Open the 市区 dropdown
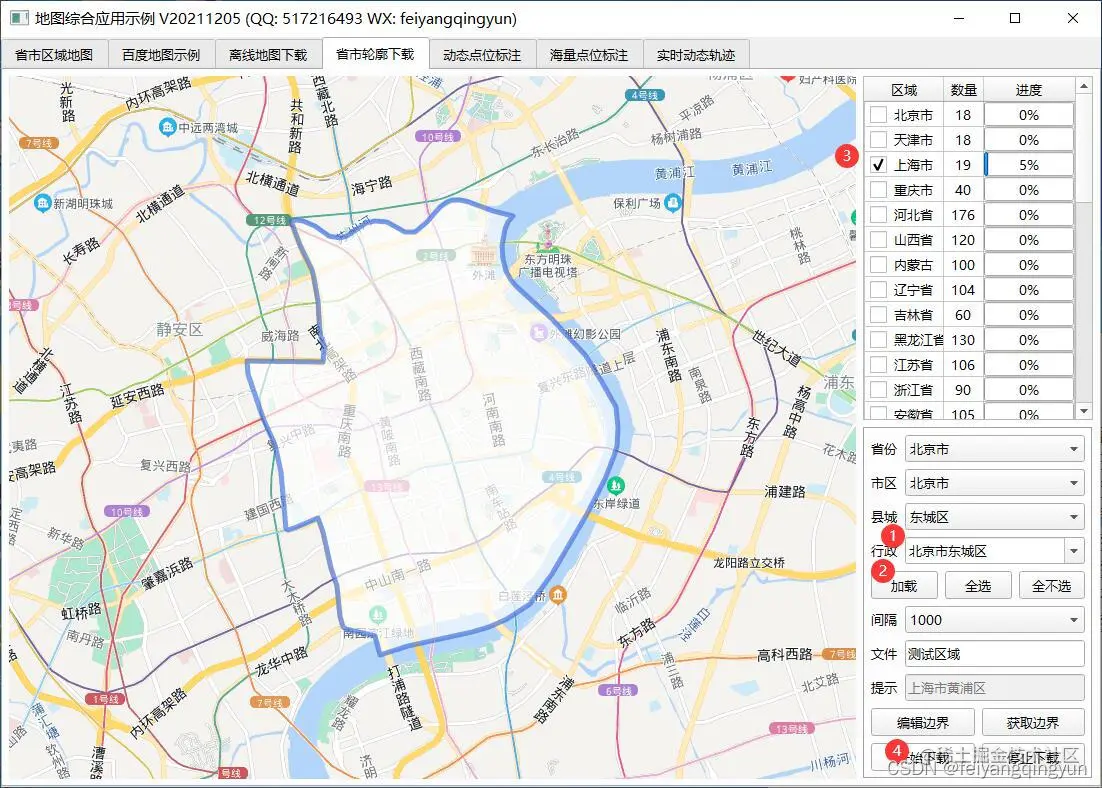 [x=994, y=483]
